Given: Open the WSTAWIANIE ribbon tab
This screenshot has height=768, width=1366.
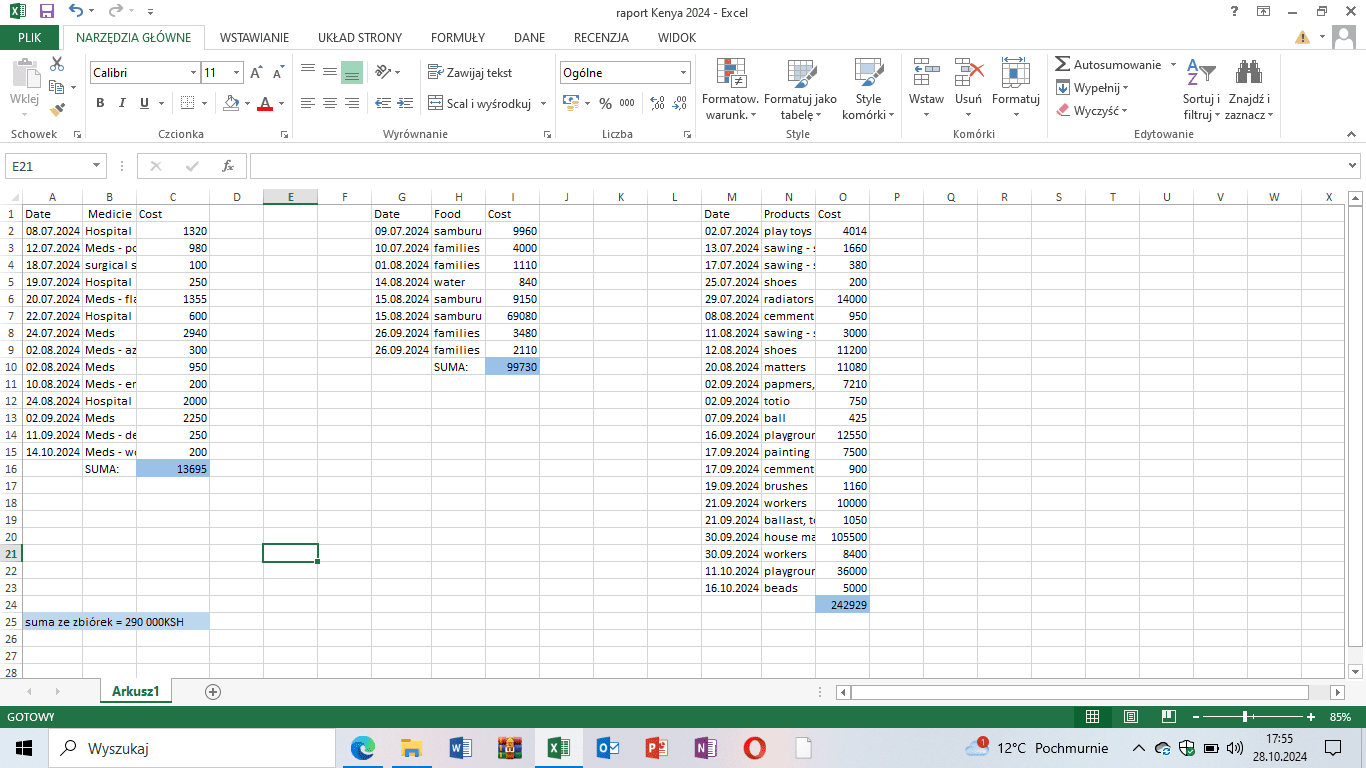Looking at the screenshot, I should pyautogui.click(x=254, y=38).
